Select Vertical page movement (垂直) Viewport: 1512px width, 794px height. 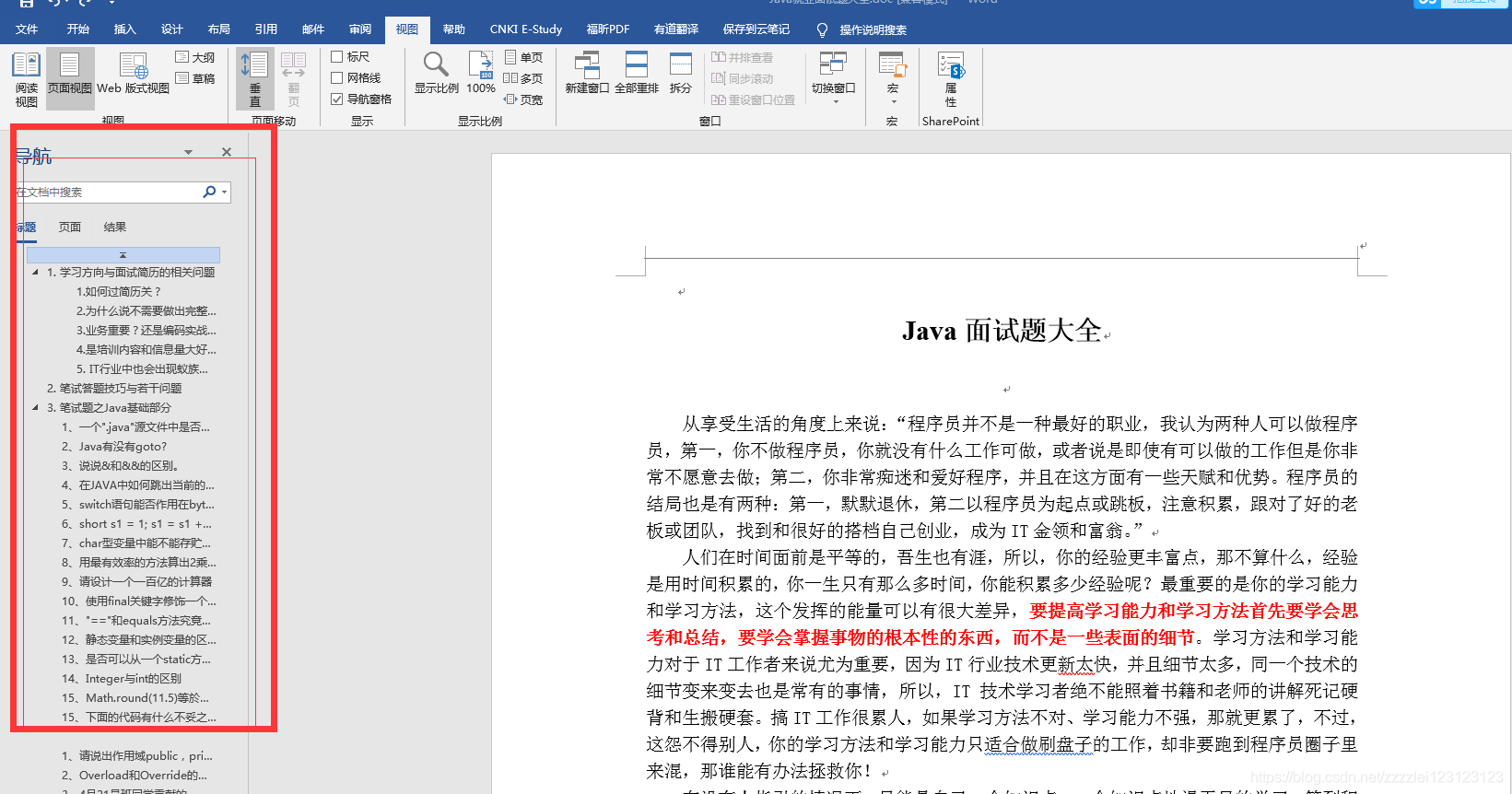tap(255, 79)
